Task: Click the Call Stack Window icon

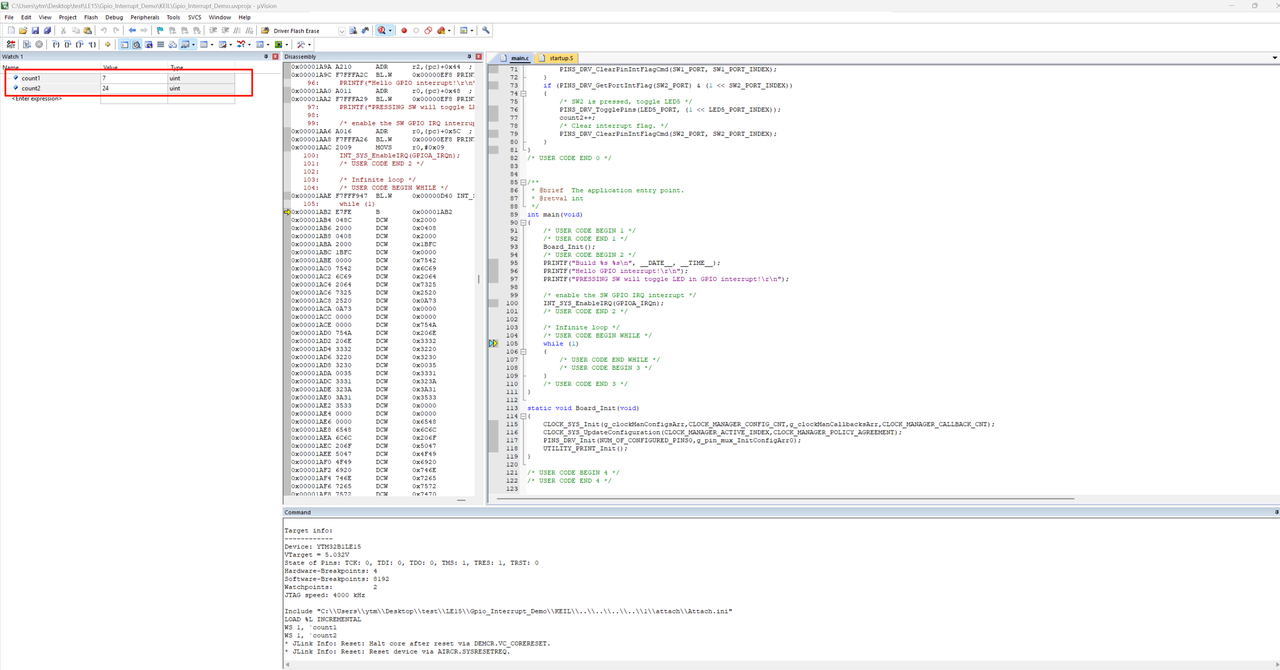Action: pyautogui.click(x=172, y=44)
